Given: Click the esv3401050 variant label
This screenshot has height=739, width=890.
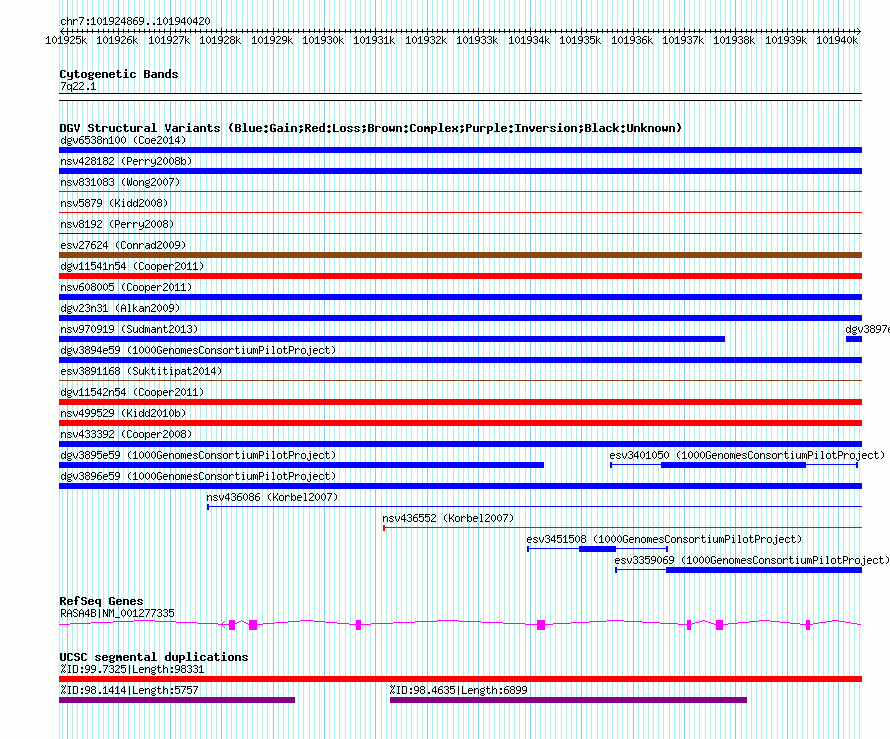Looking at the screenshot, I should click(x=747, y=455).
